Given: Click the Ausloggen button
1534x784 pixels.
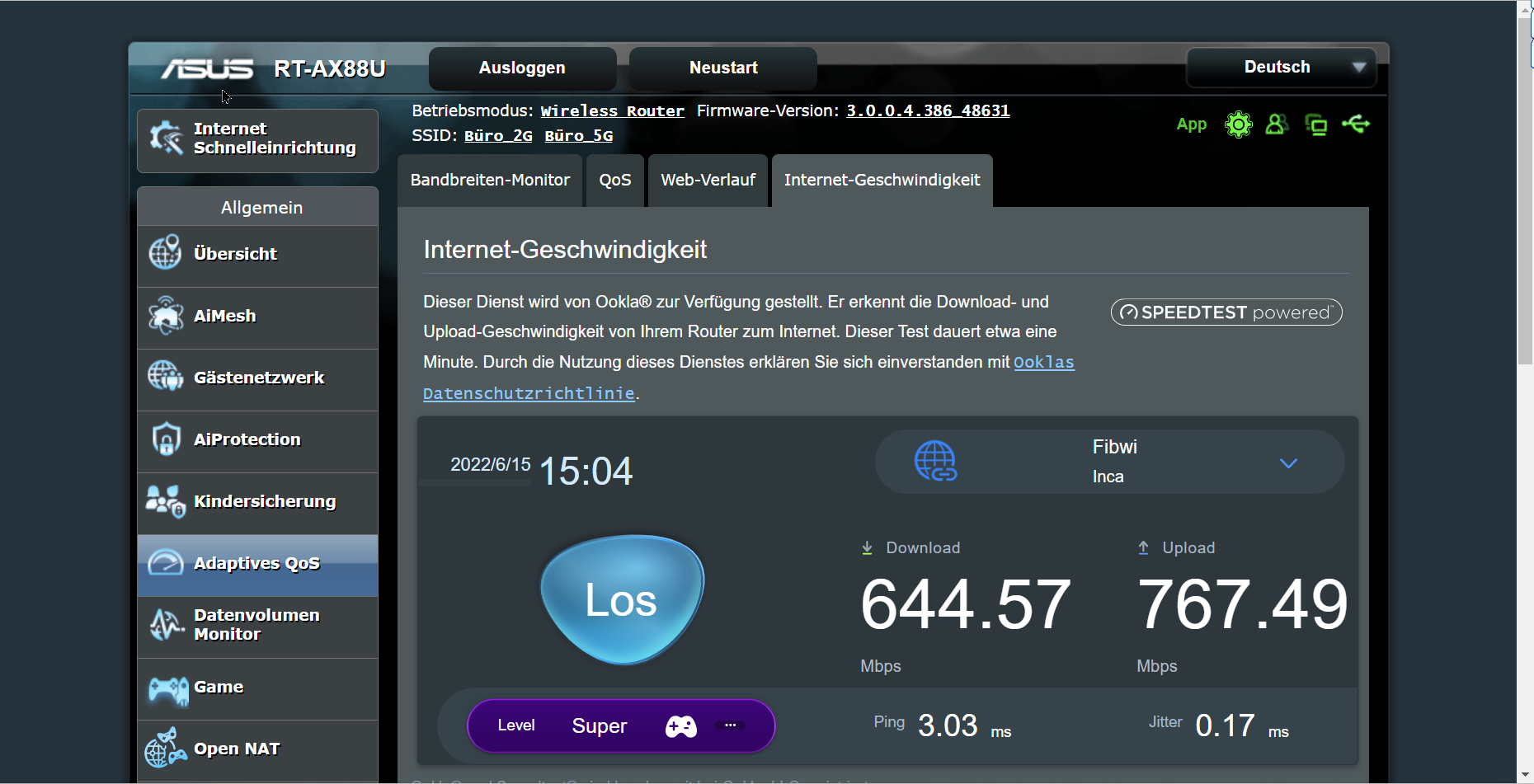Looking at the screenshot, I should (x=522, y=68).
